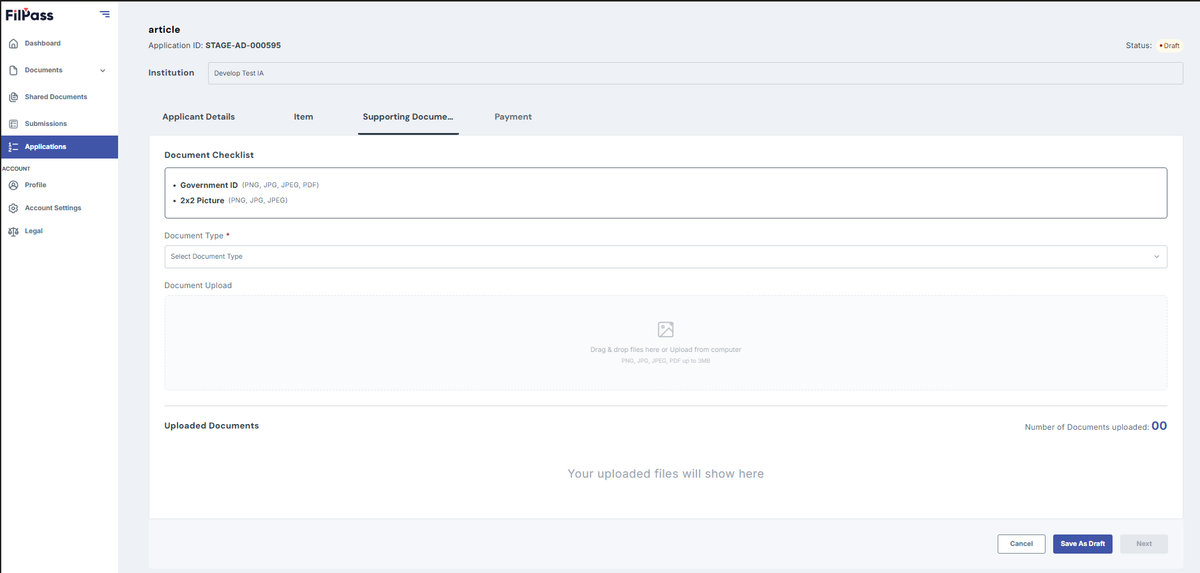
Task: Open Account Settings
Action: pos(53,208)
